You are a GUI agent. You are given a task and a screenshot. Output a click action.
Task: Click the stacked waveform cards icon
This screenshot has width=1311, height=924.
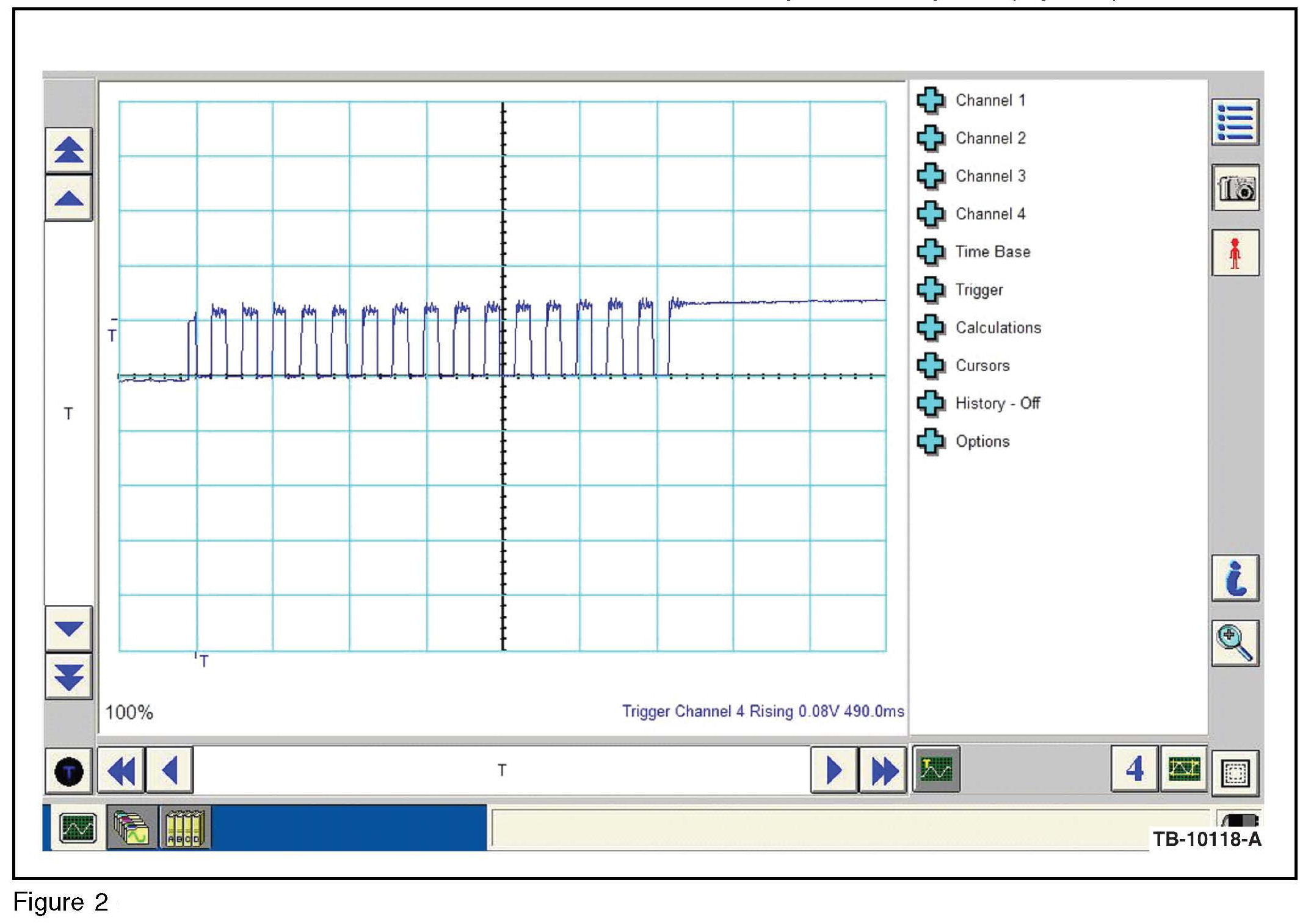click(132, 828)
